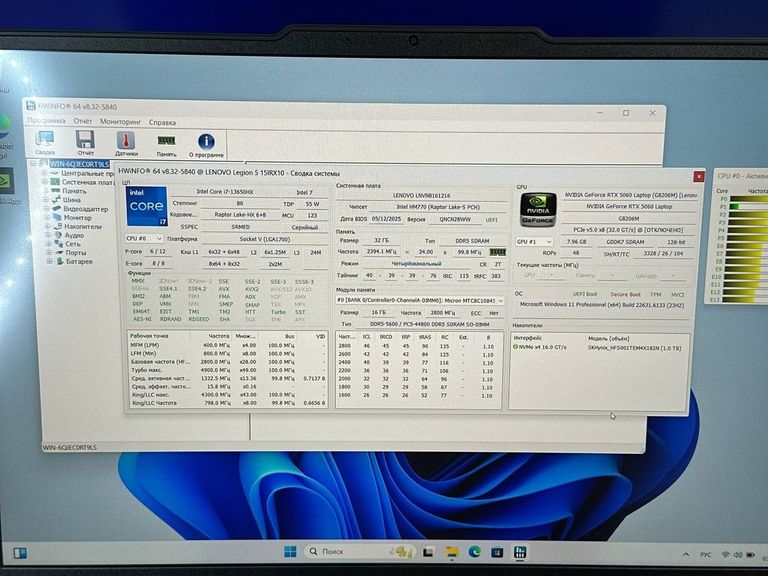Select Монитор in the tree

pyautogui.click(x=77, y=217)
